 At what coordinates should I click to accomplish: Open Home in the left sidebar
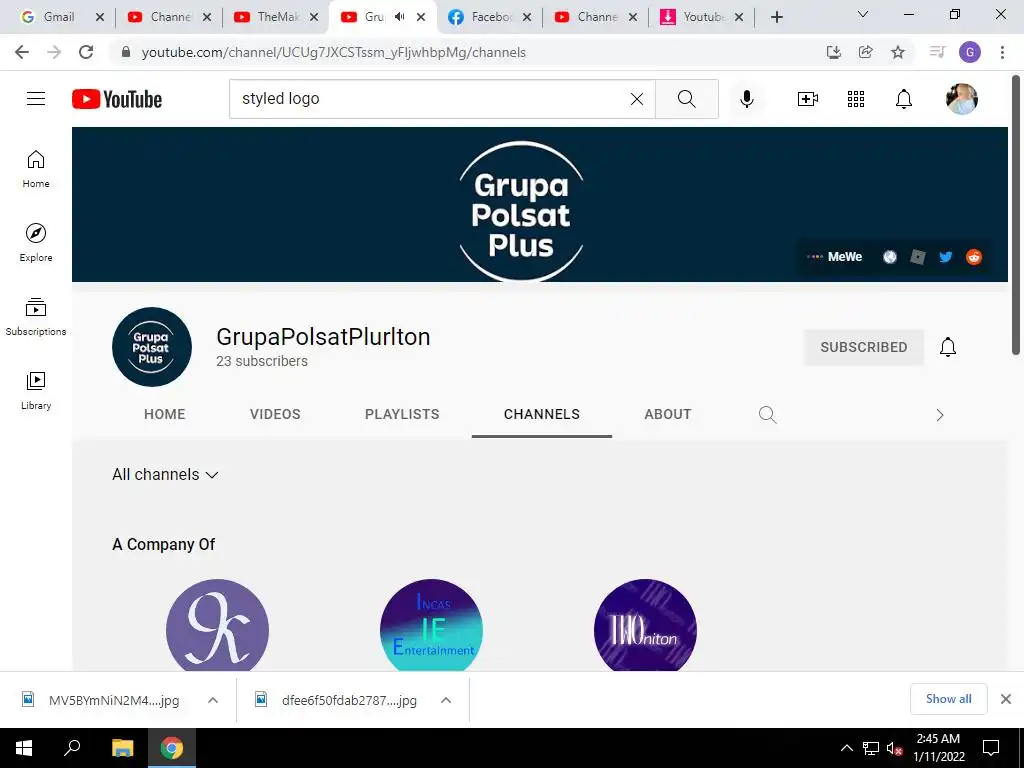click(36, 169)
